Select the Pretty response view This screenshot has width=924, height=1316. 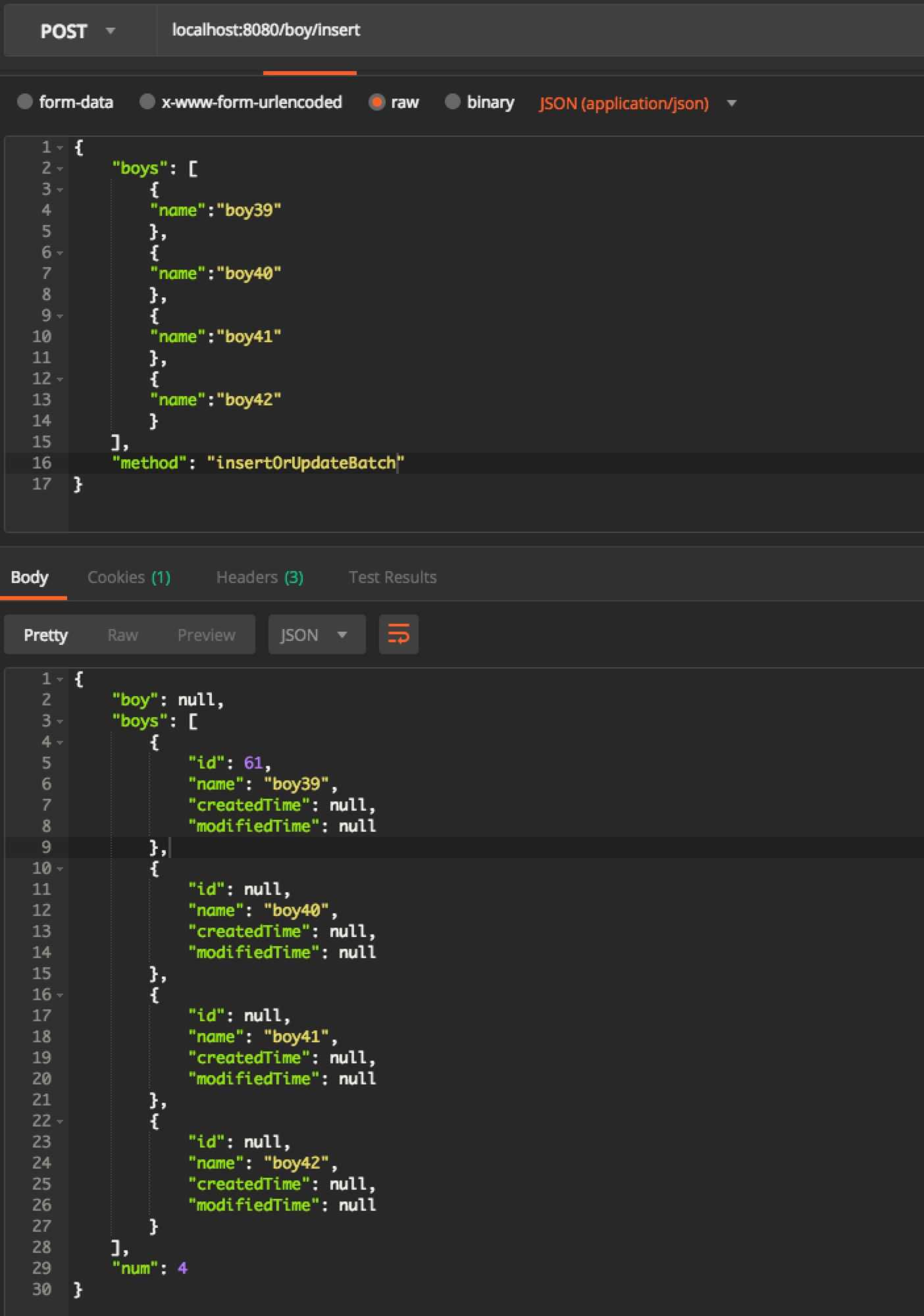[x=45, y=635]
